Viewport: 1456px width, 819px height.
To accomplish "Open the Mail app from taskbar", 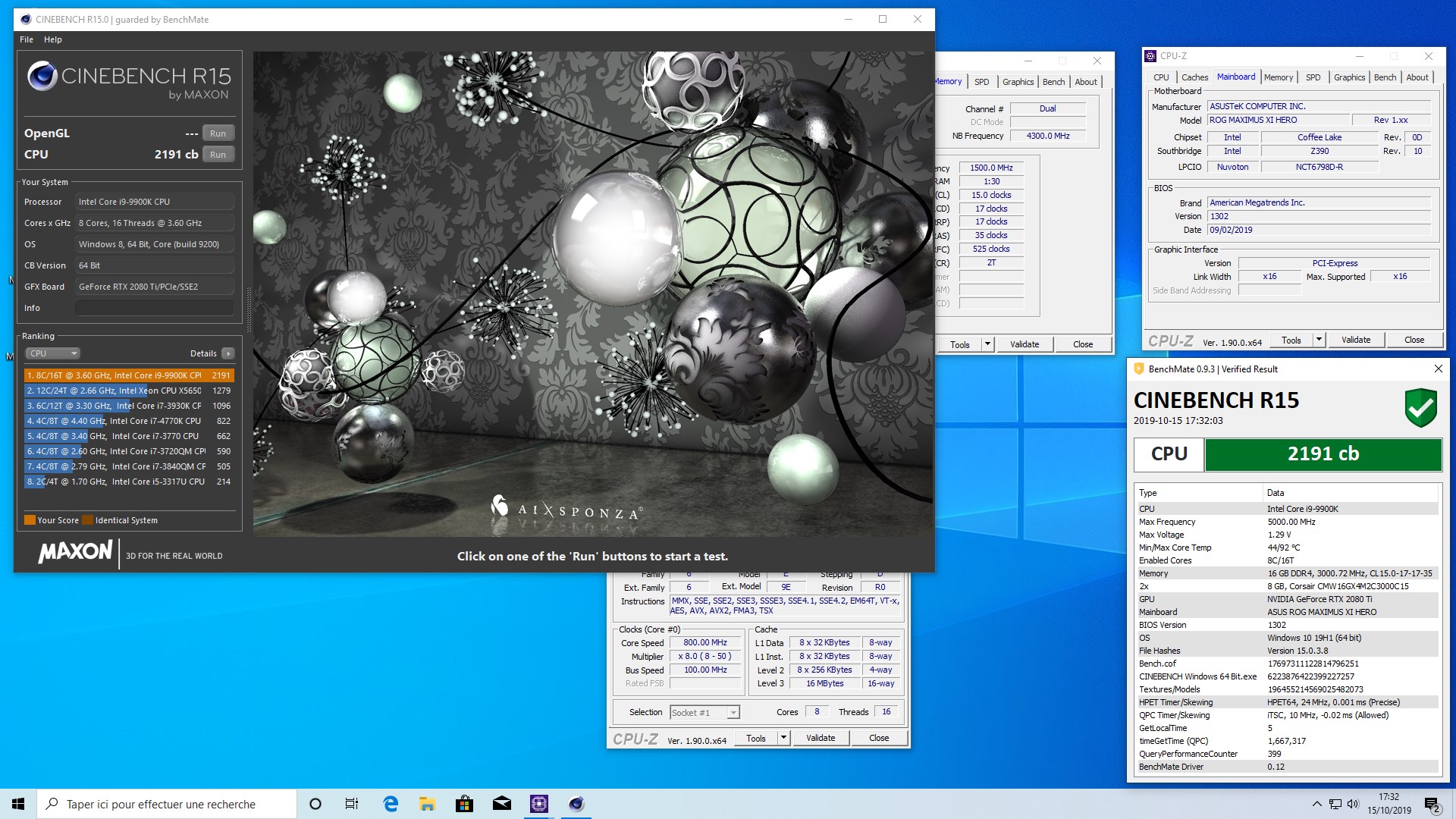I will 501,804.
